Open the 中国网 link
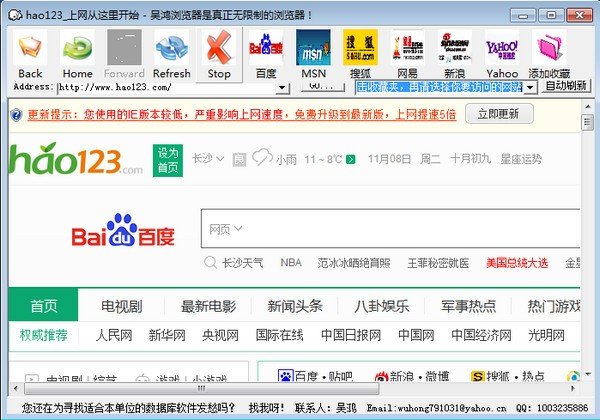Screen dimensions: 600x420 click(416, 335)
